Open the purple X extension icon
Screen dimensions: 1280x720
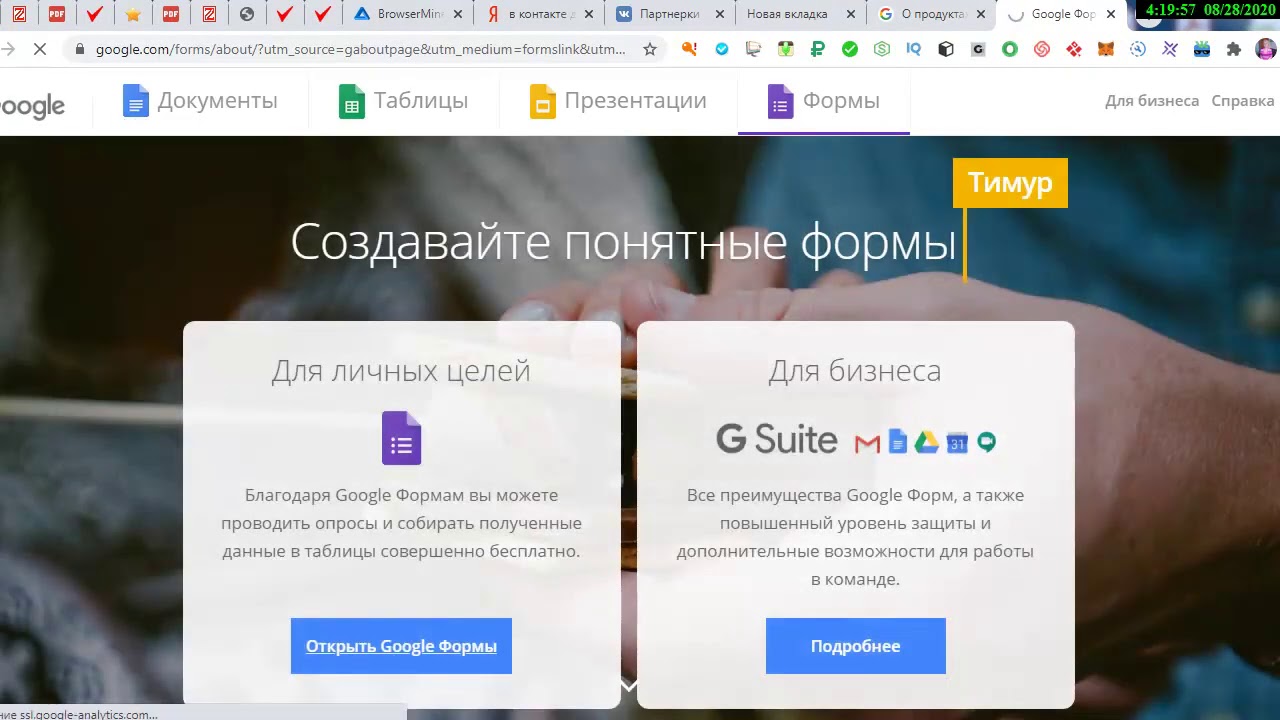point(1170,49)
